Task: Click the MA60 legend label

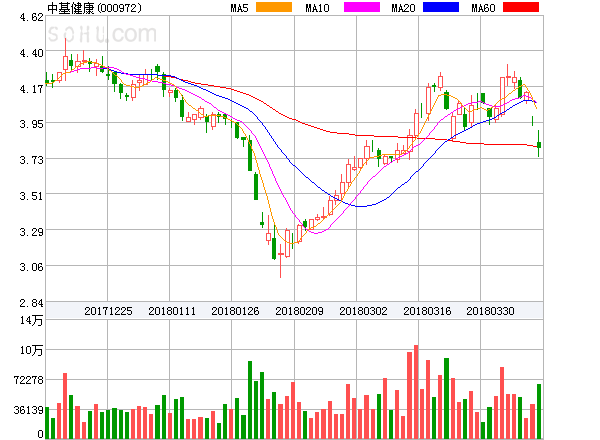Action: [483, 8]
